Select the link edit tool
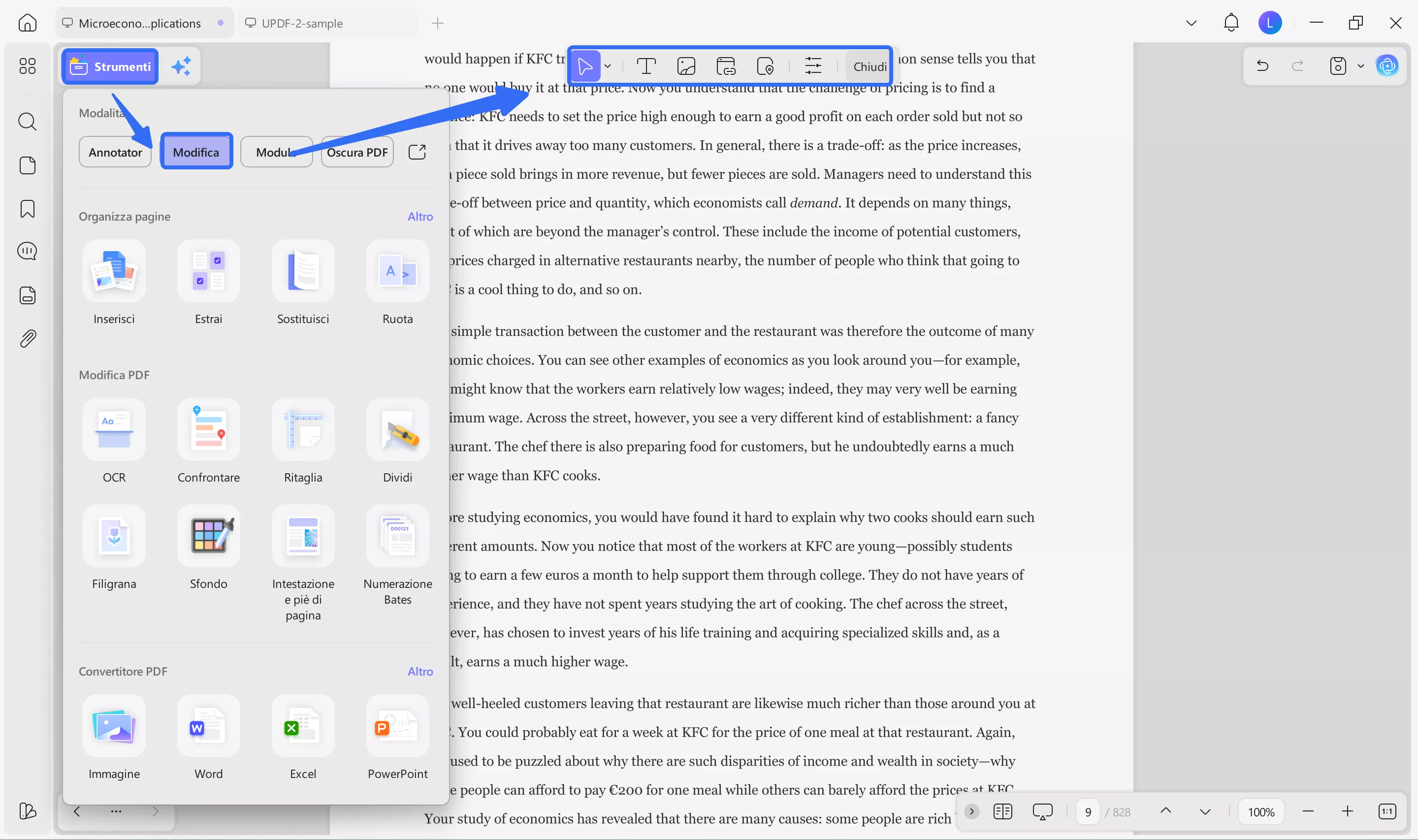This screenshot has width=1418, height=840. click(x=725, y=66)
